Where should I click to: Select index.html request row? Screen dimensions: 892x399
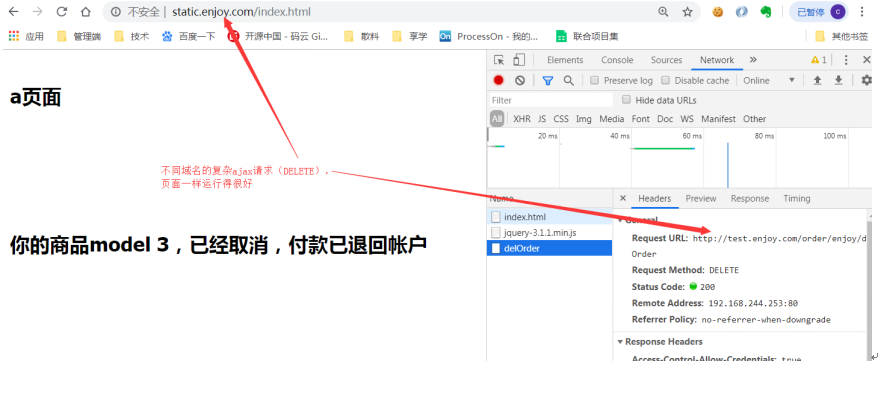(550, 217)
